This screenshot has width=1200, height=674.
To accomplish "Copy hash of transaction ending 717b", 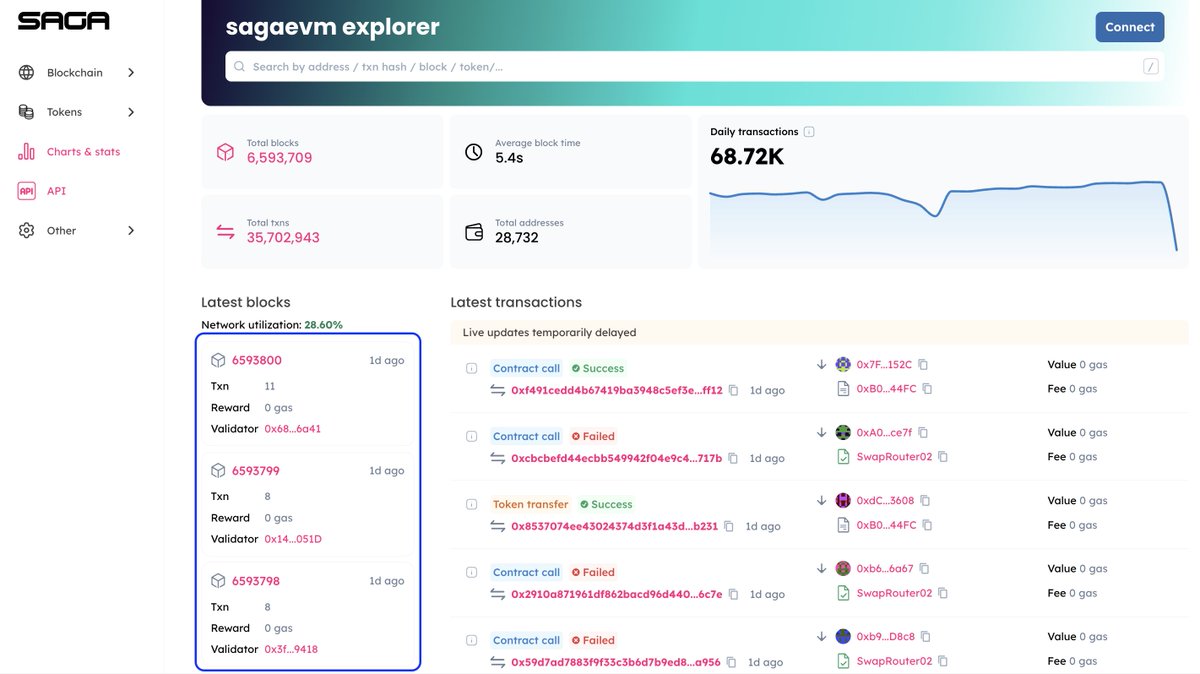I will [x=734, y=458].
